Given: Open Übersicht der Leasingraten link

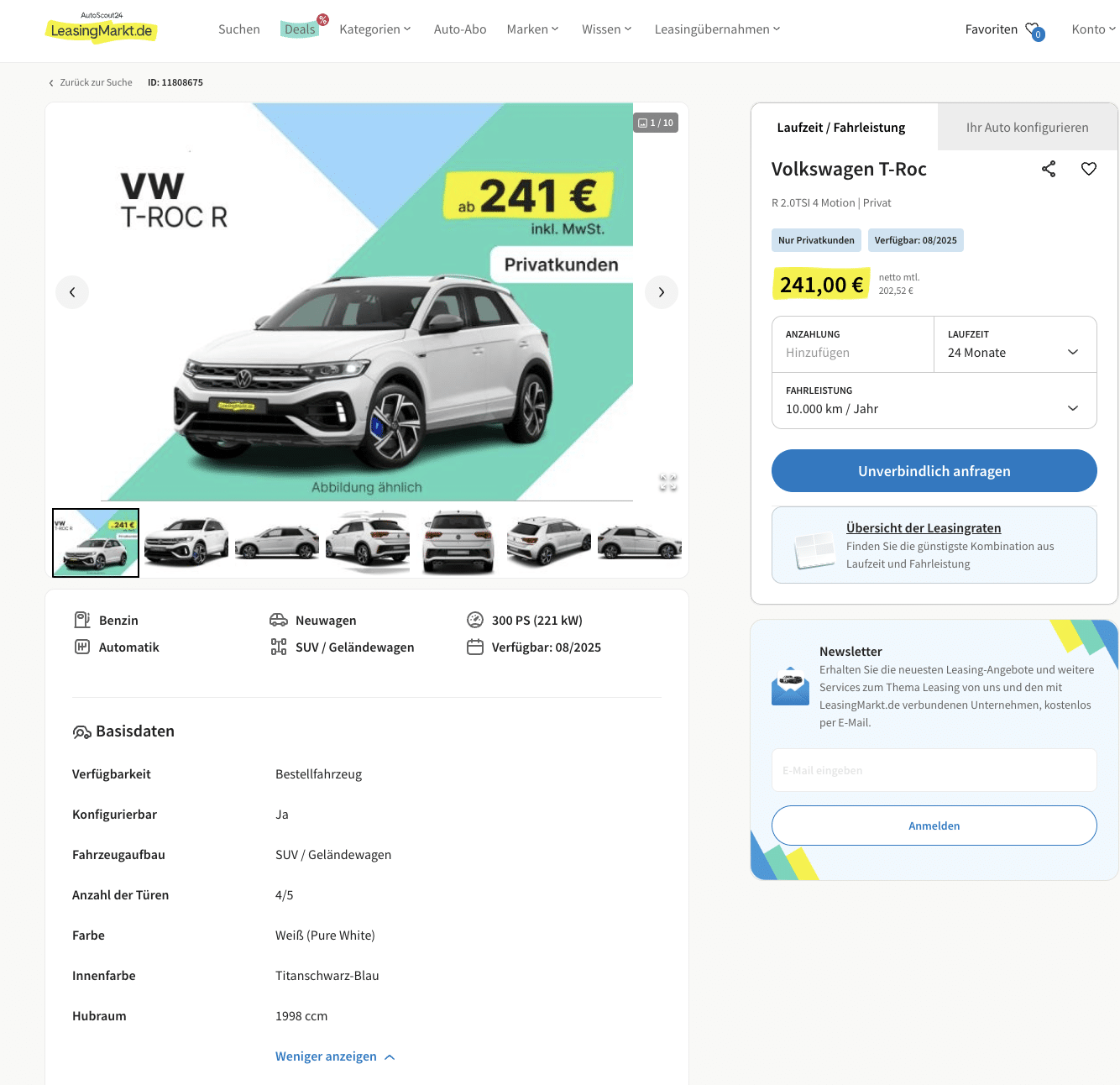Looking at the screenshot, I should 924,528.
